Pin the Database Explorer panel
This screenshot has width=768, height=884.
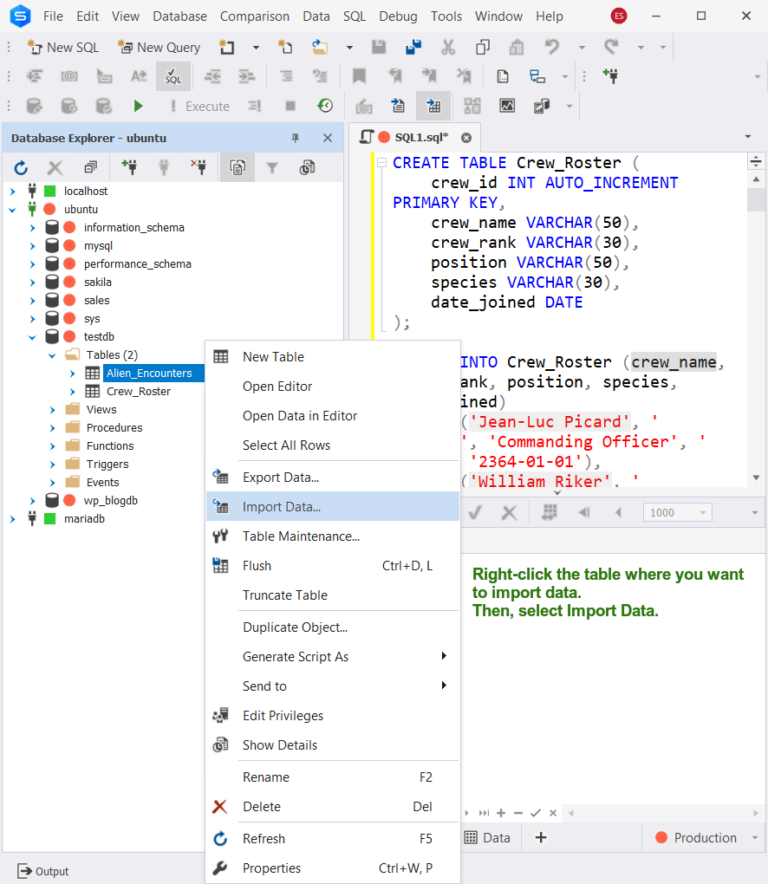295,138
